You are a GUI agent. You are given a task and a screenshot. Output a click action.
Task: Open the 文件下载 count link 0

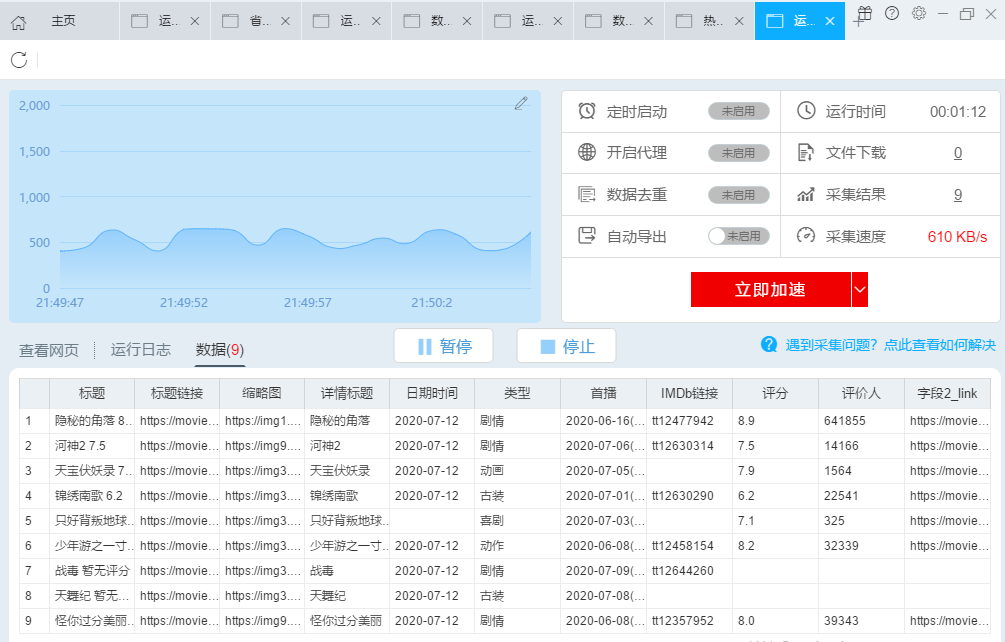pos(958,152)
